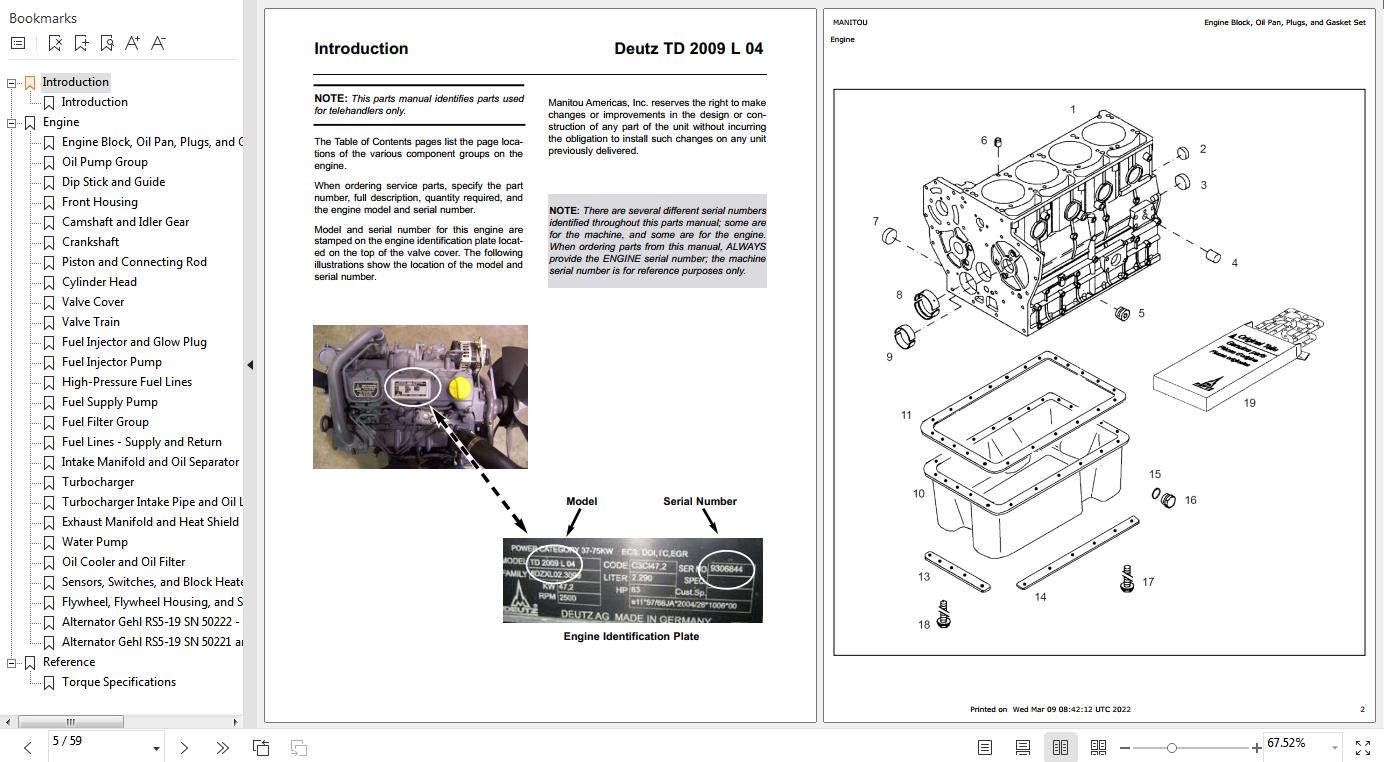Switch to single page view
The width and height of the screenshot is (1384, 762).
point(985,747)
